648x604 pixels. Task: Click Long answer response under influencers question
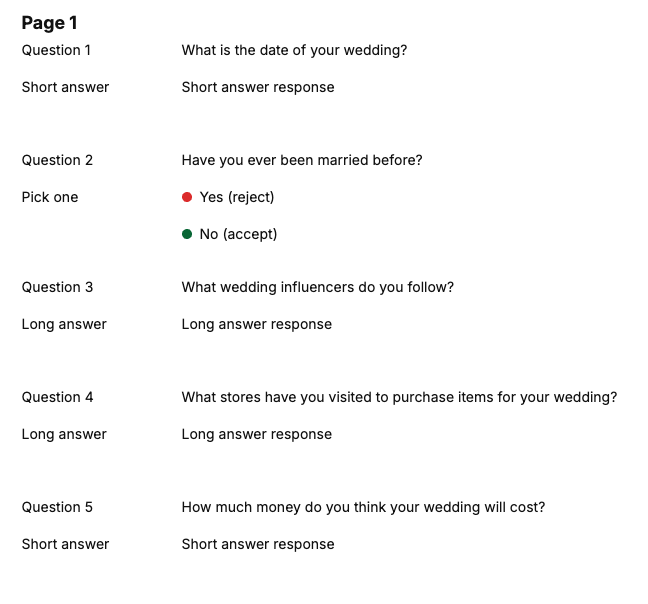coord(257,324)
